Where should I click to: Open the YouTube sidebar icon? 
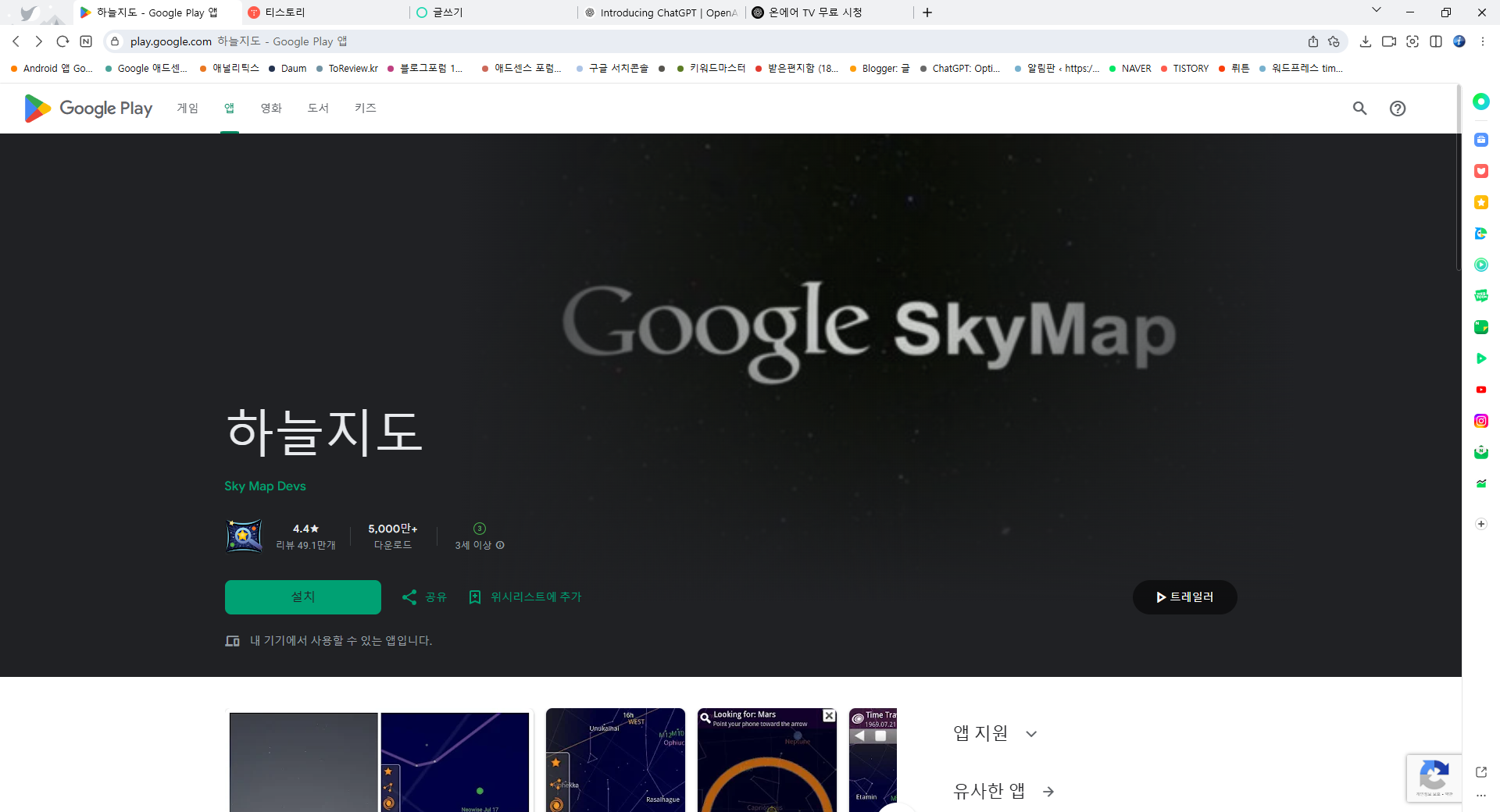tap(1481, 390)
